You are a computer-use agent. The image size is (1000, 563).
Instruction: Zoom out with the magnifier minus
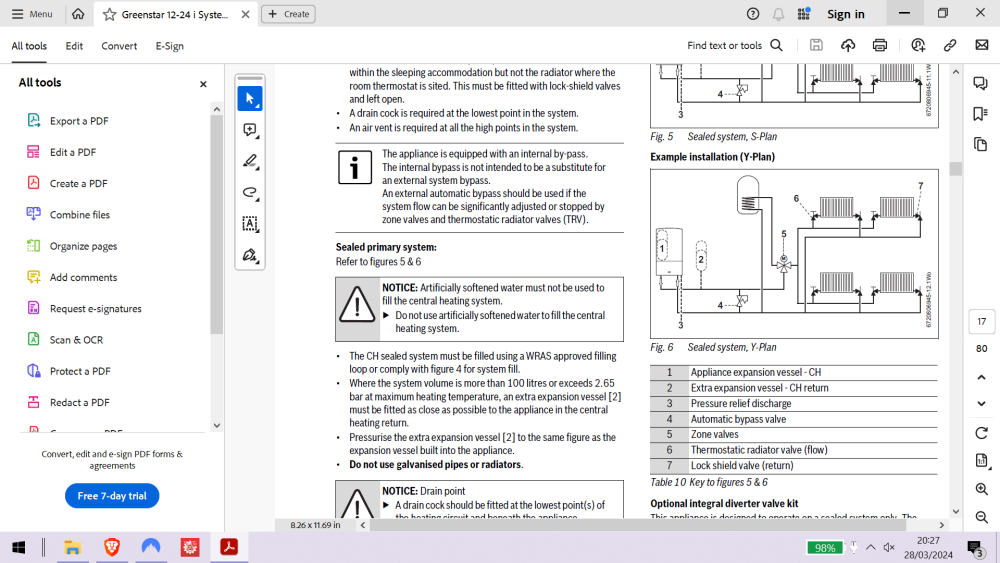[x=981, y=517]
